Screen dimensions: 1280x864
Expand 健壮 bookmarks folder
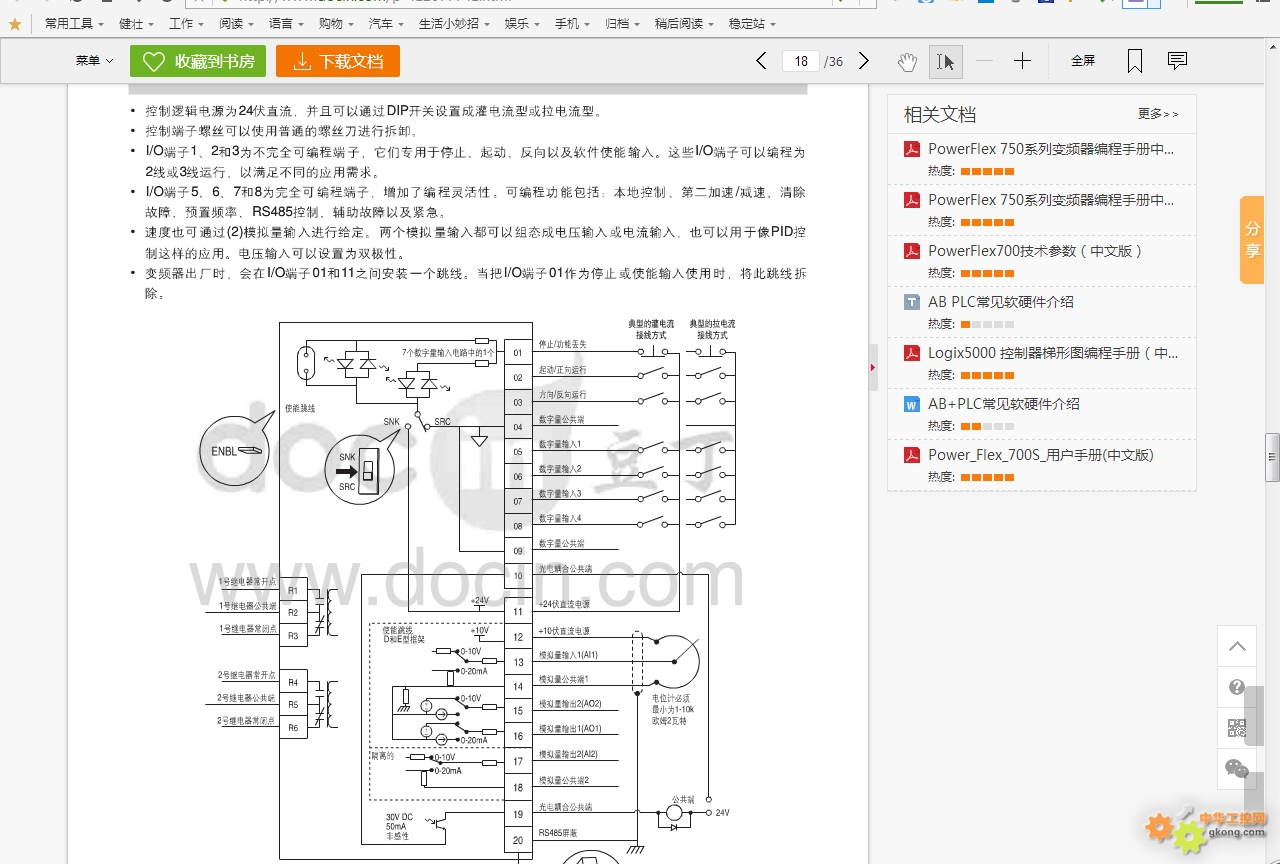pyautogui.click(x=137, y=24)
